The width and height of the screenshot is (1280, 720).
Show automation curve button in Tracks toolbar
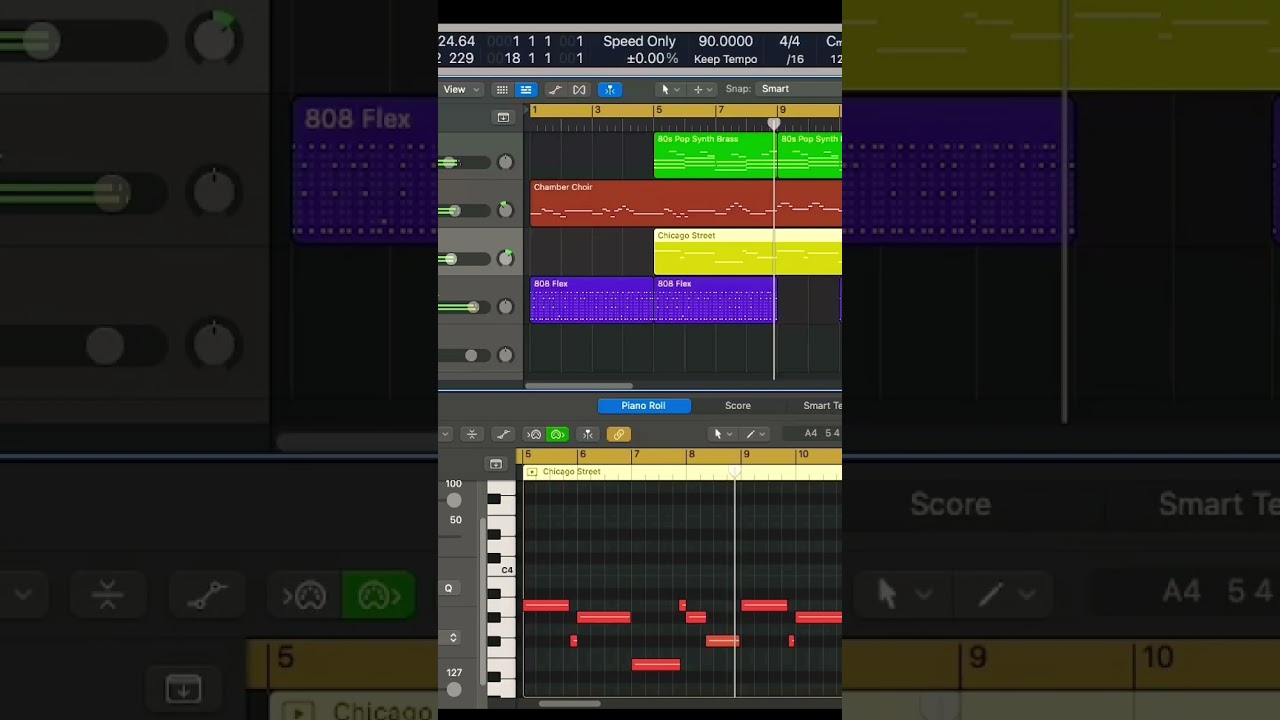pyautogui.click(x=555, y=90)
